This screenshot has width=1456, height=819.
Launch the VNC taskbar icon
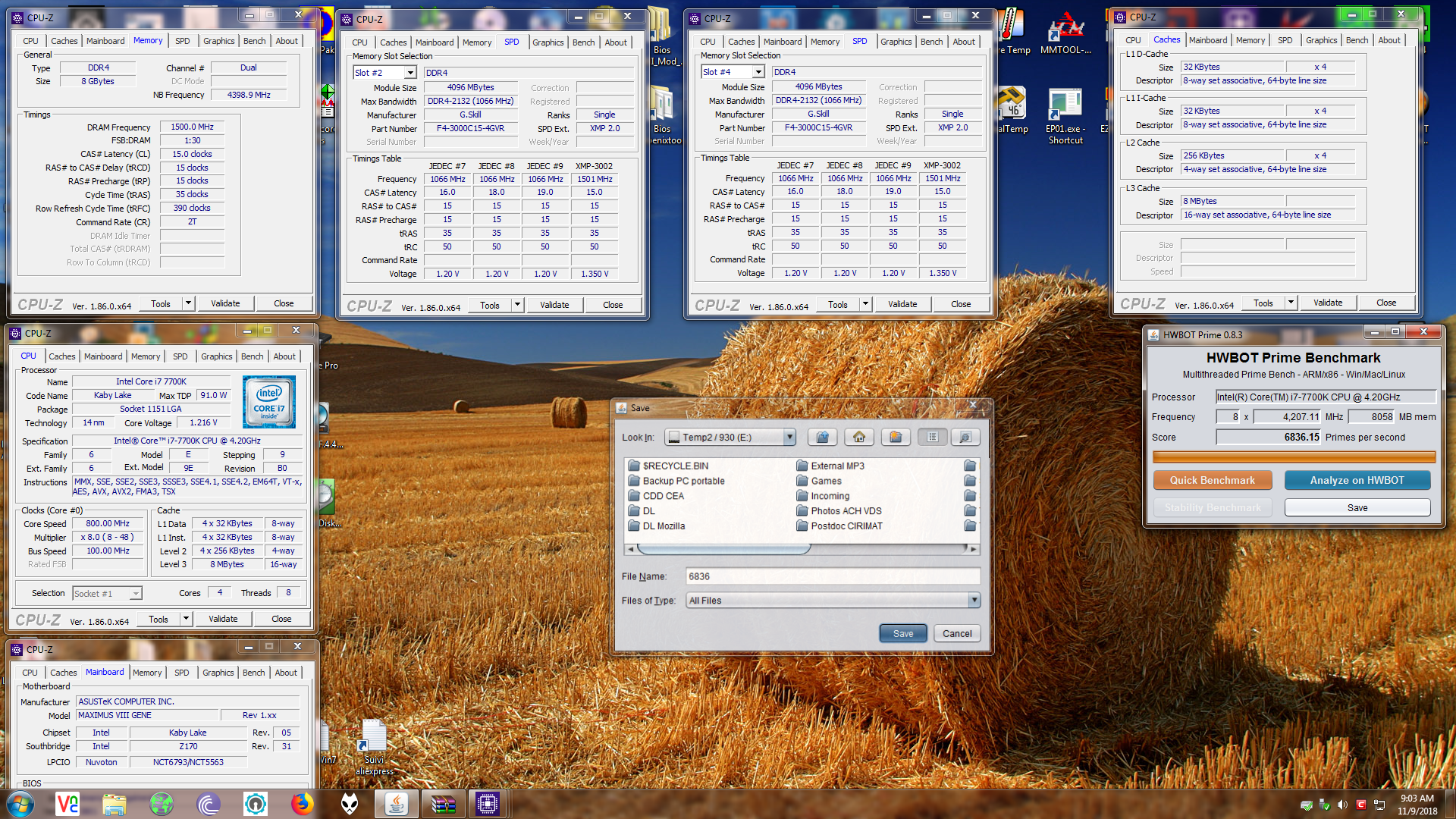coord(67,804)
